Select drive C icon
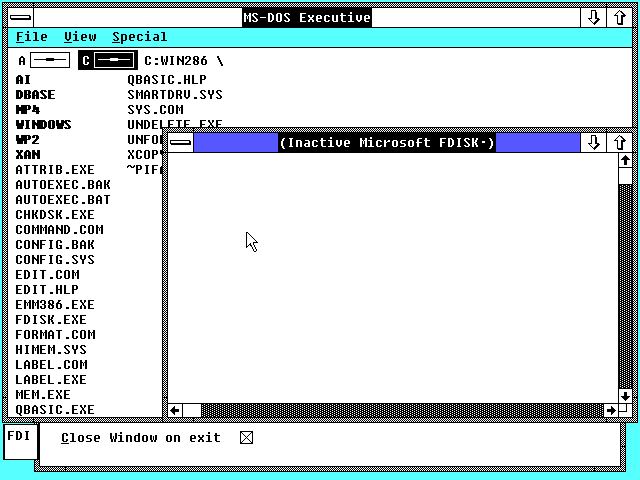 (108, 60)
